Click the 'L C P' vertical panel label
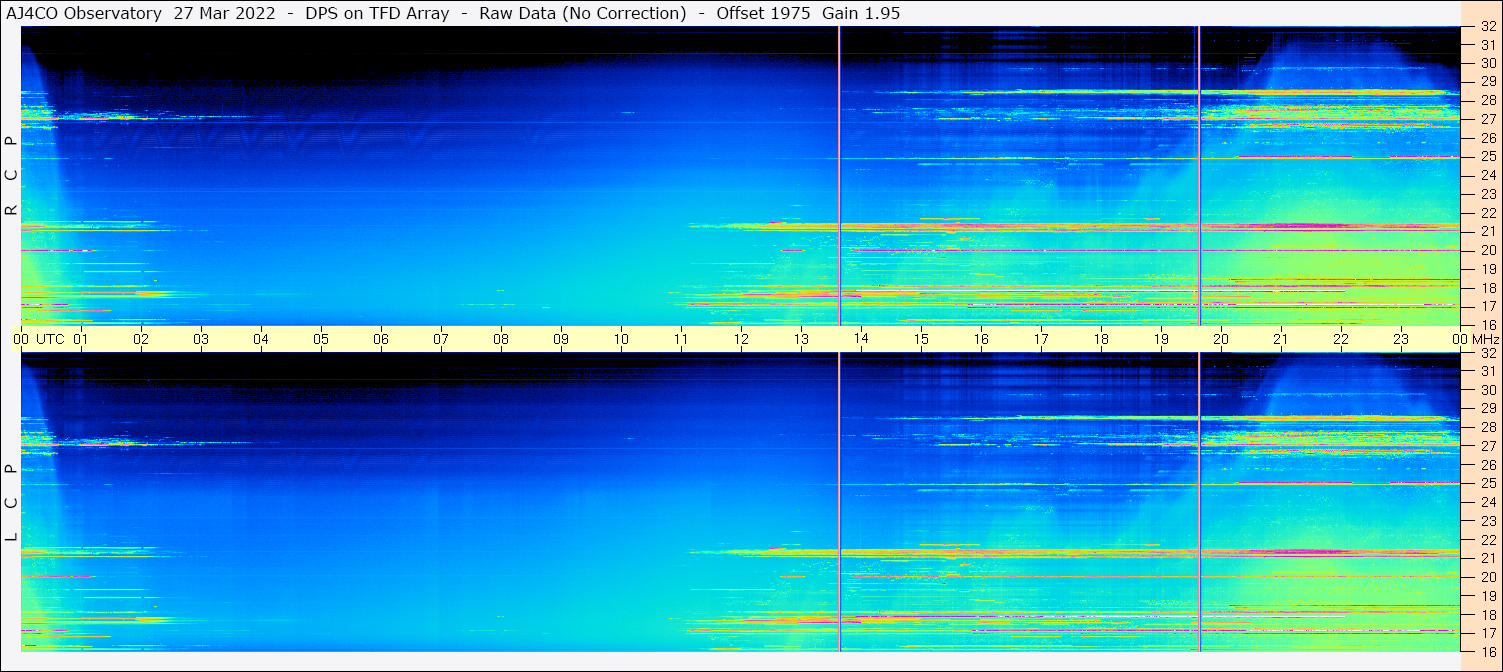Viewport: 1503px width, 672px height. click(x=12, y=503)
